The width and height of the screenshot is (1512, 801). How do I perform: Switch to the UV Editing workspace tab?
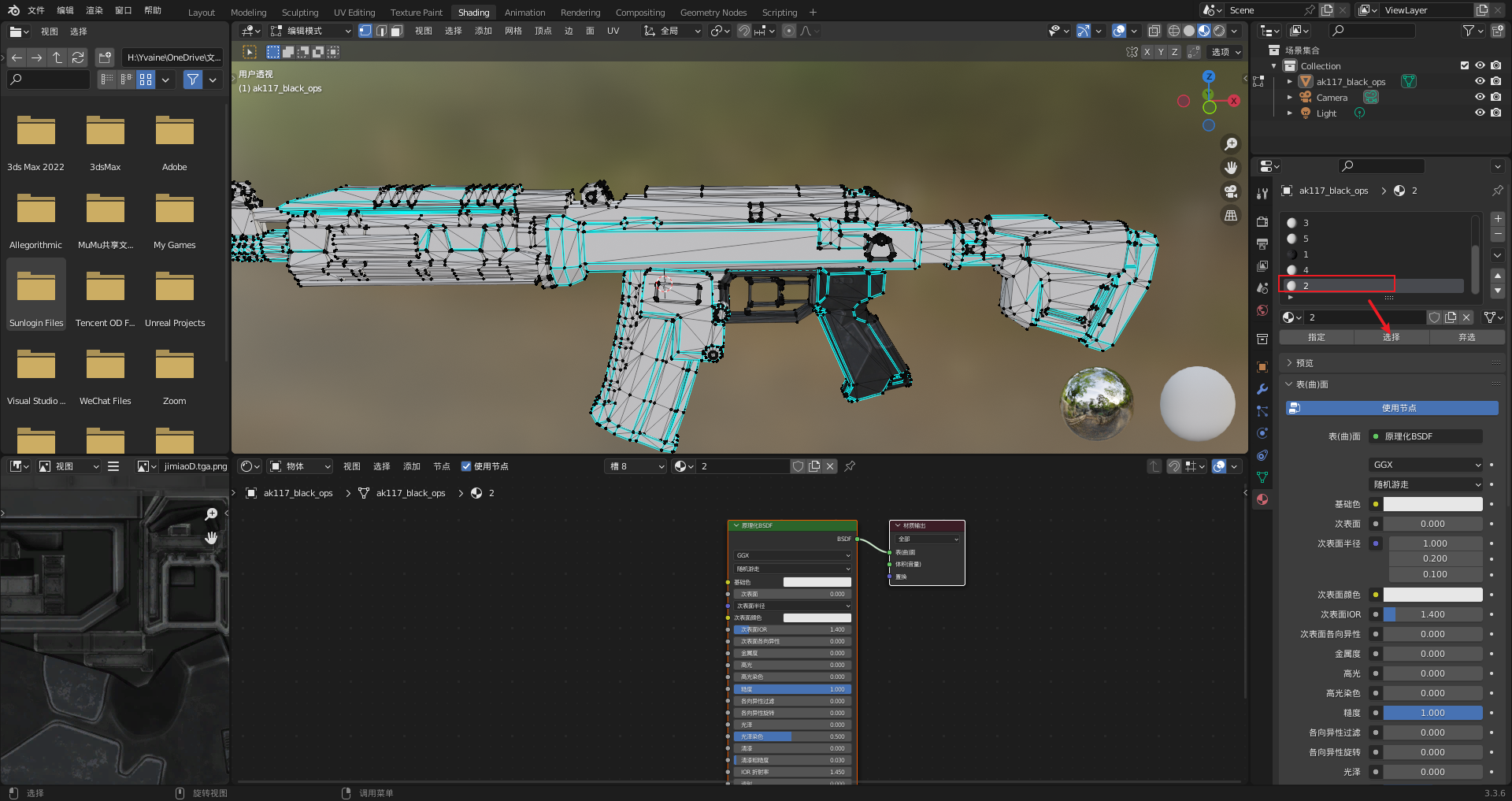[x=354, y=12]
